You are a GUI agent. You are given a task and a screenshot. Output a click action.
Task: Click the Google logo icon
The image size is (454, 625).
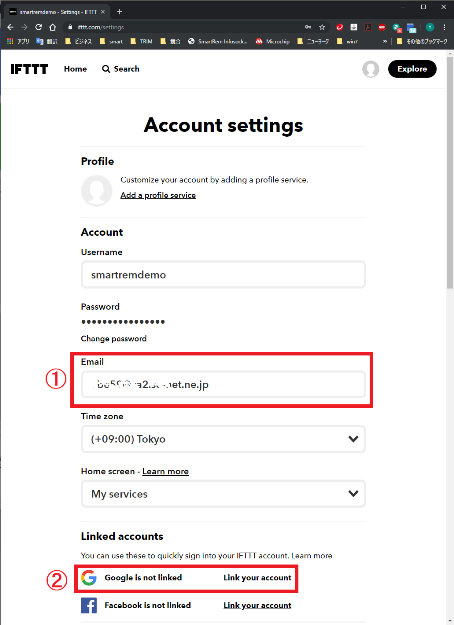(x=88, y=578)
